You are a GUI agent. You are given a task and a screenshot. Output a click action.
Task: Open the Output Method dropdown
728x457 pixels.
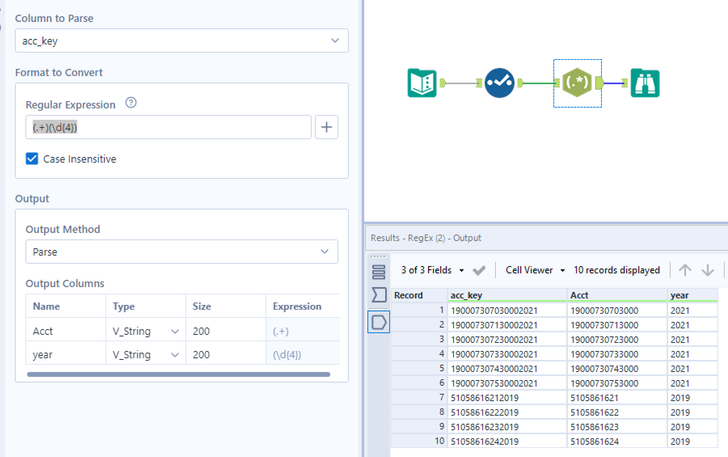click(x=182, y=252)
